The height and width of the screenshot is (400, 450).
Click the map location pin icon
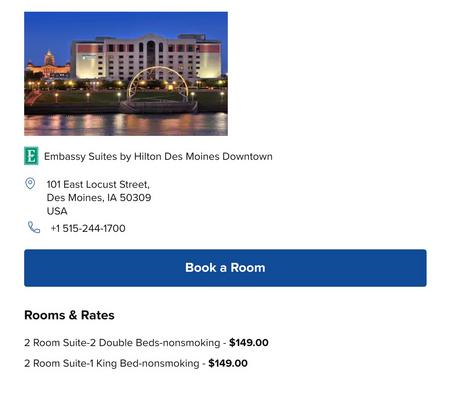point(30,184)
